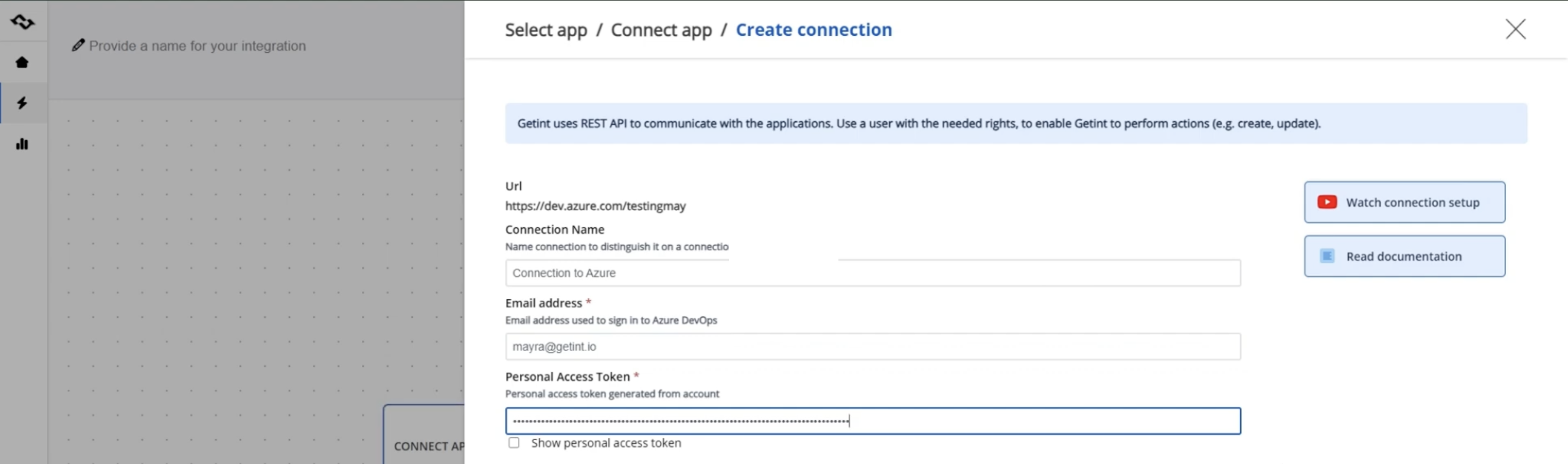Focus the Connection Name input field
This screenshot has width=1568, height=464.
point(873,273)
